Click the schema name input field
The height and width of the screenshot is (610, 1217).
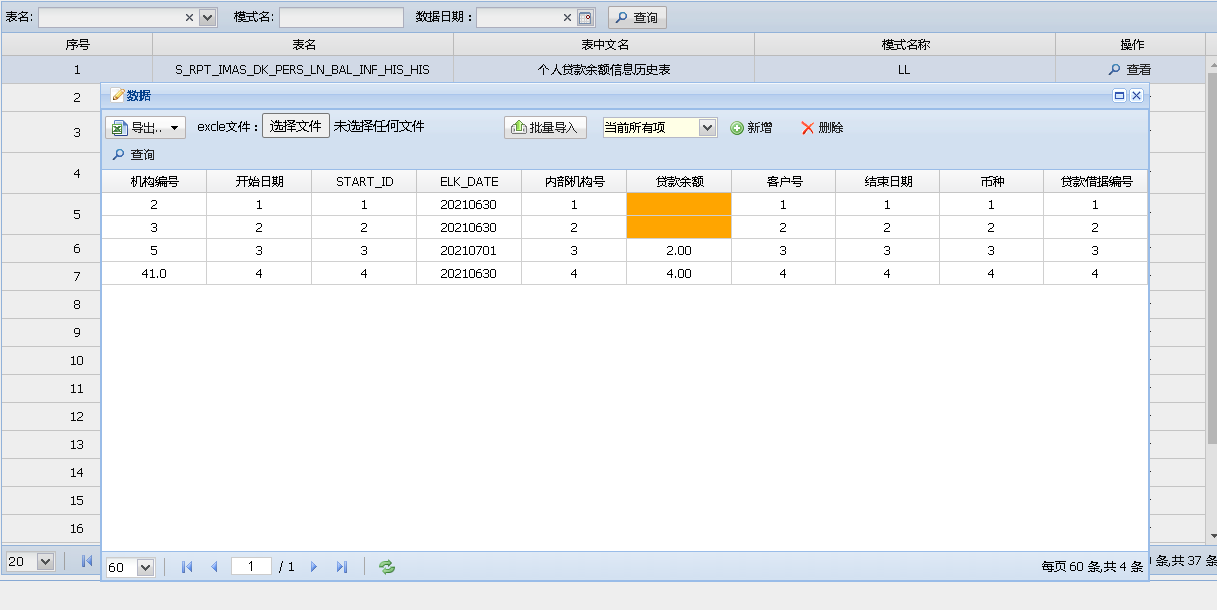click(x=341, y=18)
